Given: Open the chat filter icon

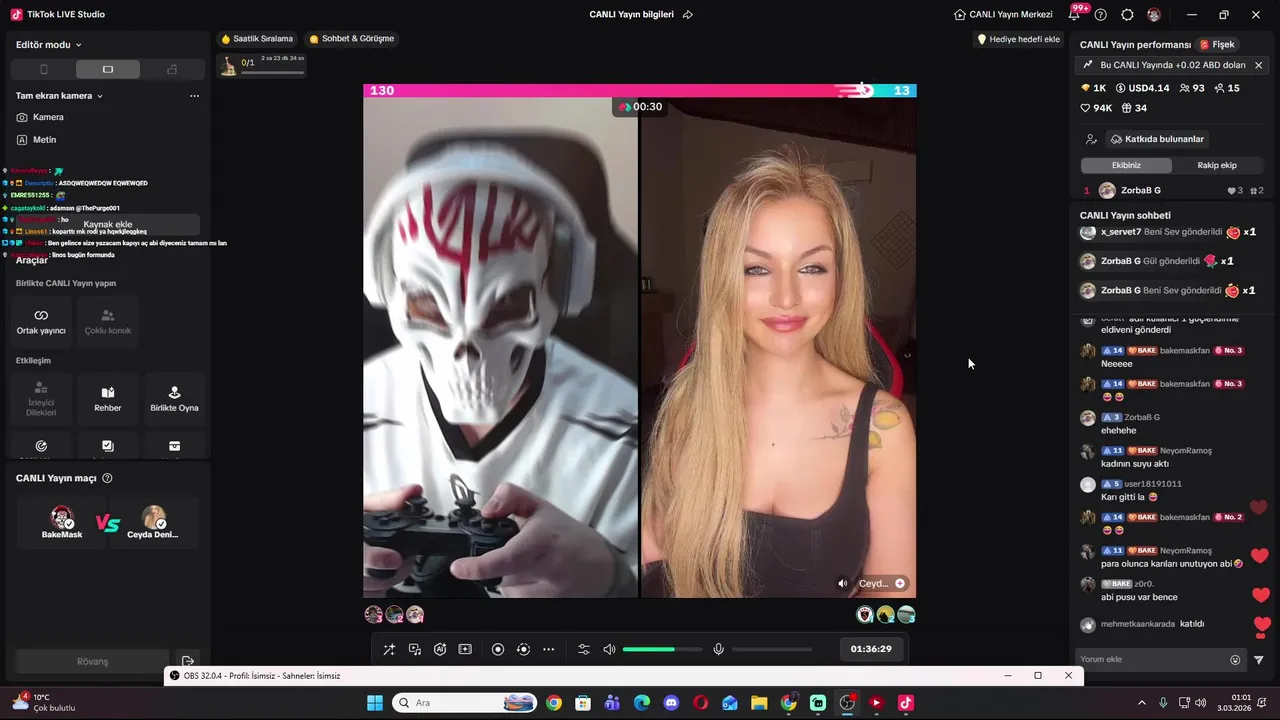Looking at the screenshot, I should tap(1259, 660).
